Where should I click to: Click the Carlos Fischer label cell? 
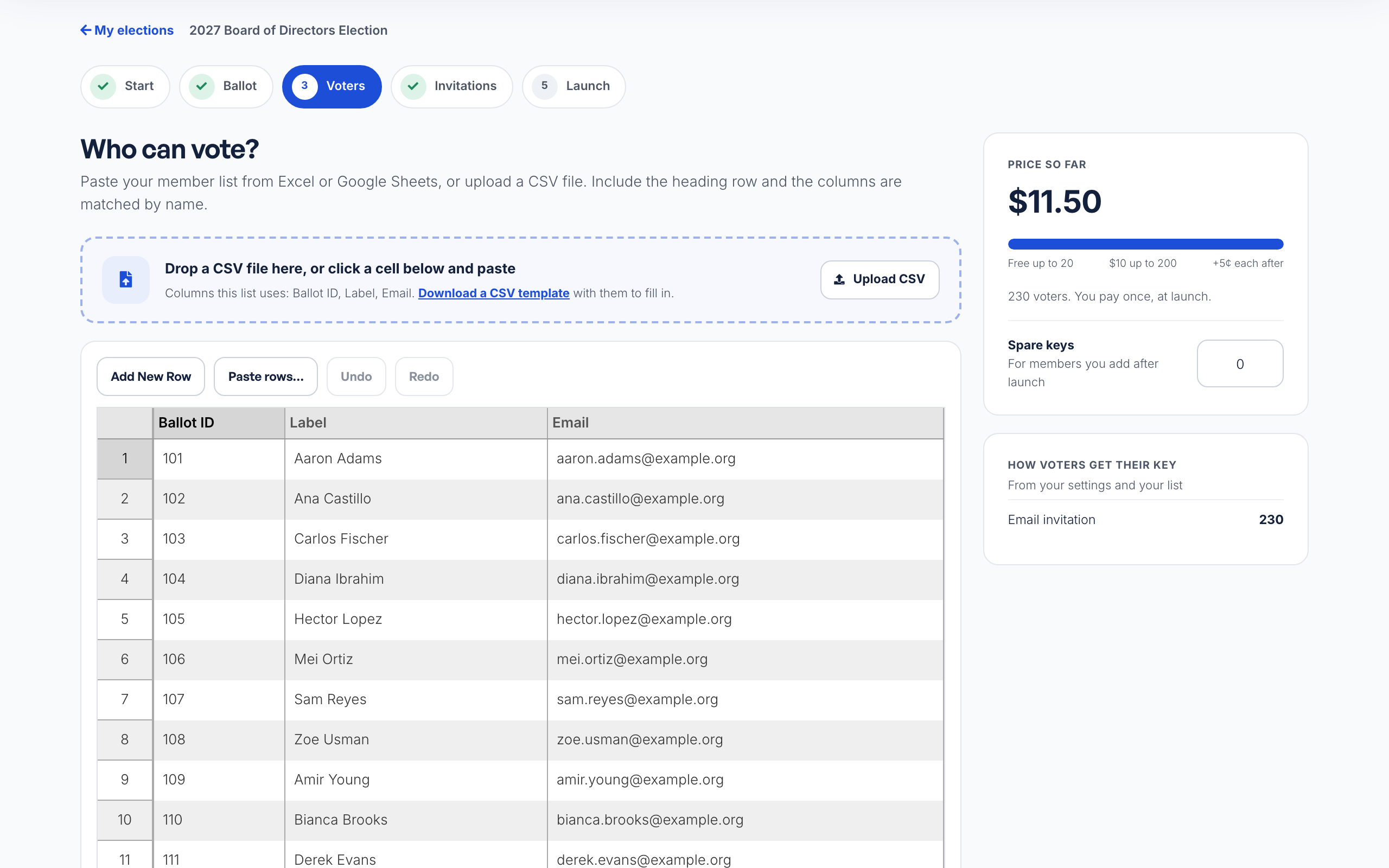416,539
